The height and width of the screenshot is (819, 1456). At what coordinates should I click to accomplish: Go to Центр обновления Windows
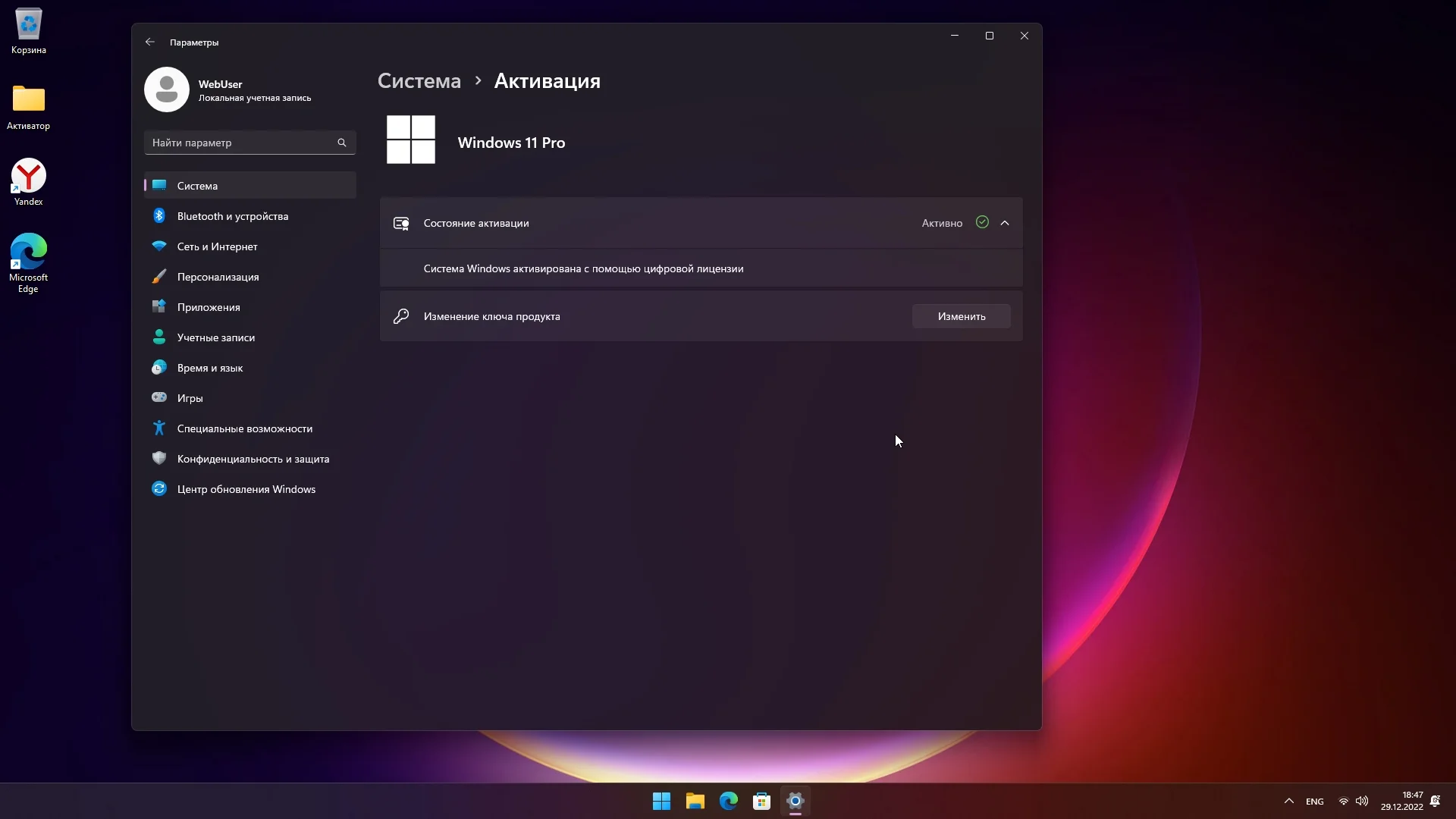pyautogui.click(x=246, y=489)
